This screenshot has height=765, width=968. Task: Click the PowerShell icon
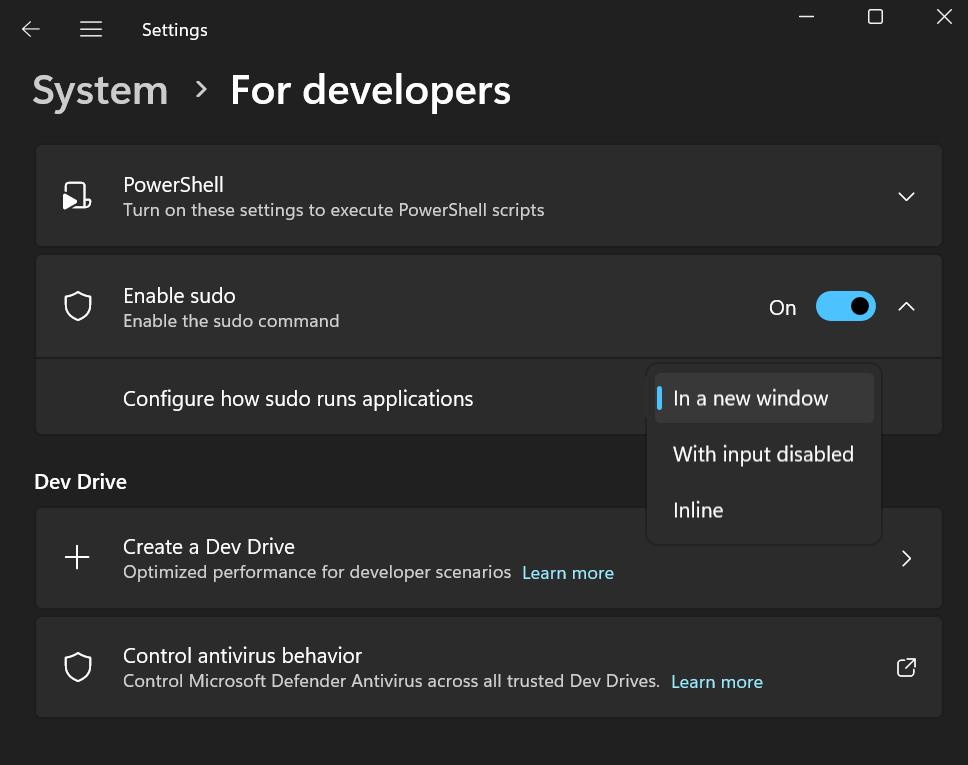[x=77, y=195]
